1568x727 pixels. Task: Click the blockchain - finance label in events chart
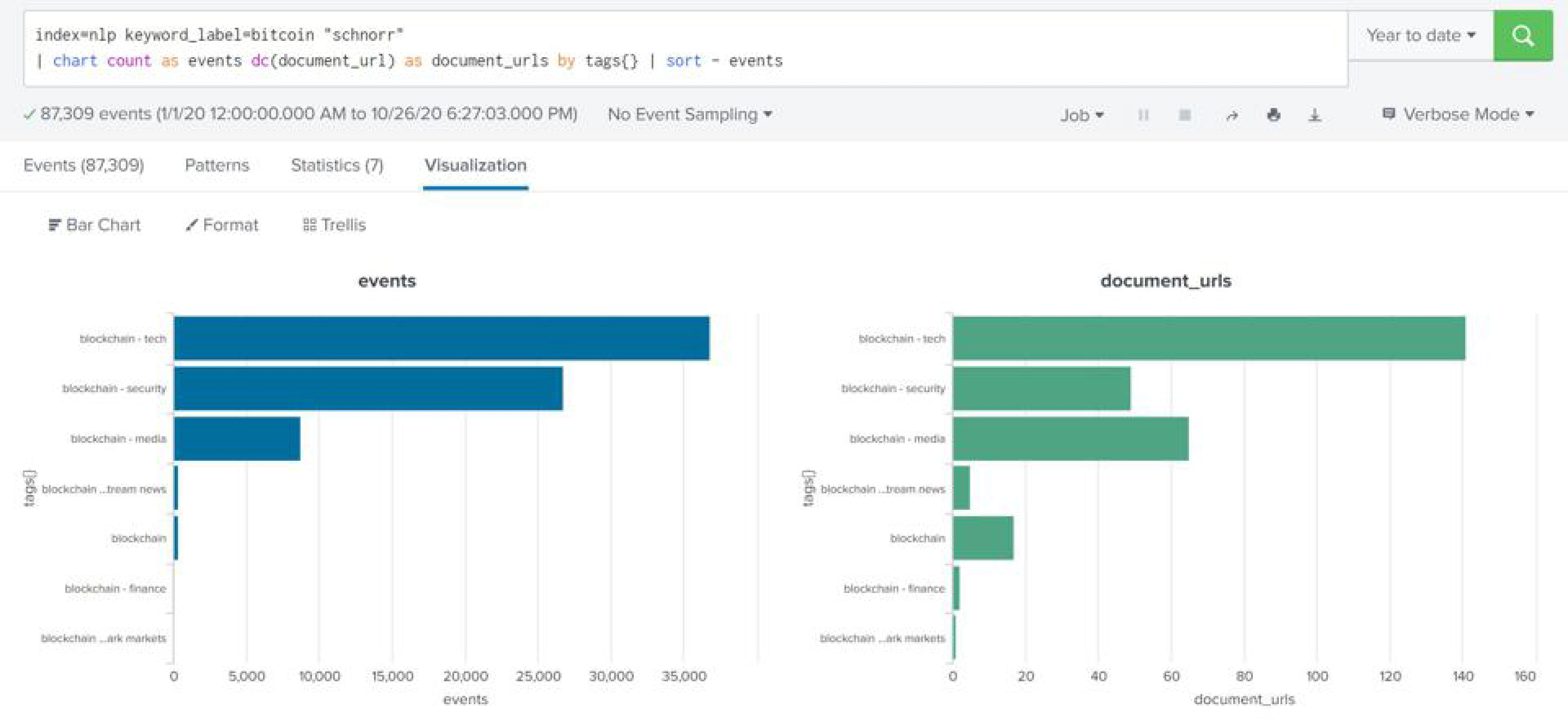click(115, 588)
